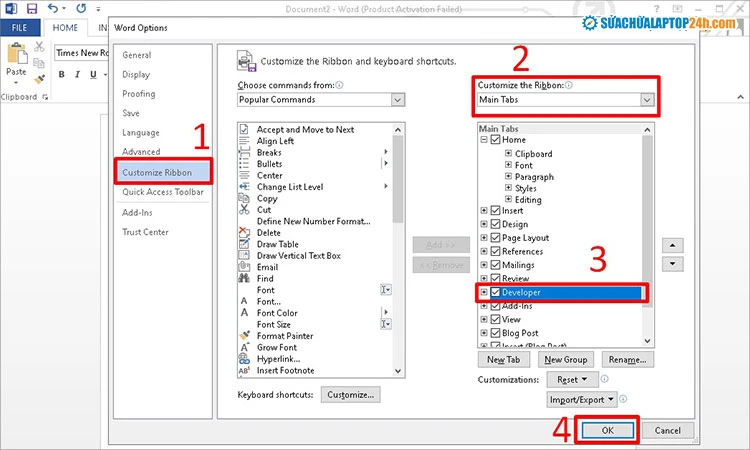Open the Customize Ribbon options category

click(x=162, y=172)
